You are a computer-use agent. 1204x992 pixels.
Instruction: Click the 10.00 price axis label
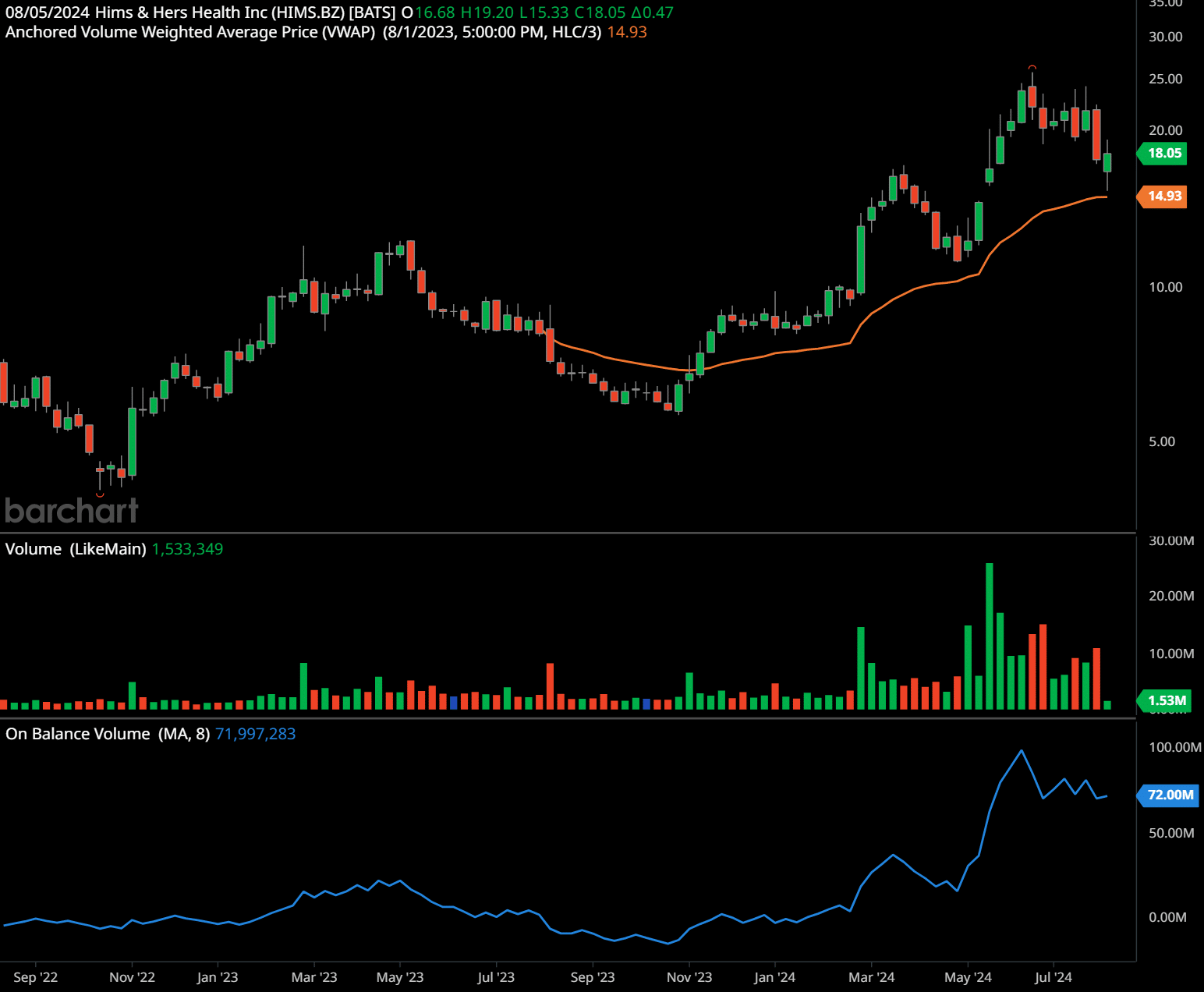coord(1165,287)
